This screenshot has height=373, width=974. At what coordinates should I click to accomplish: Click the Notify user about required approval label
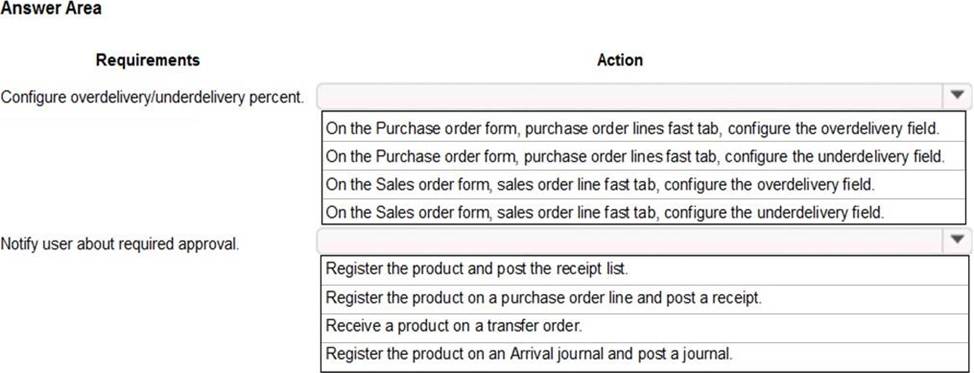[120, 244]
